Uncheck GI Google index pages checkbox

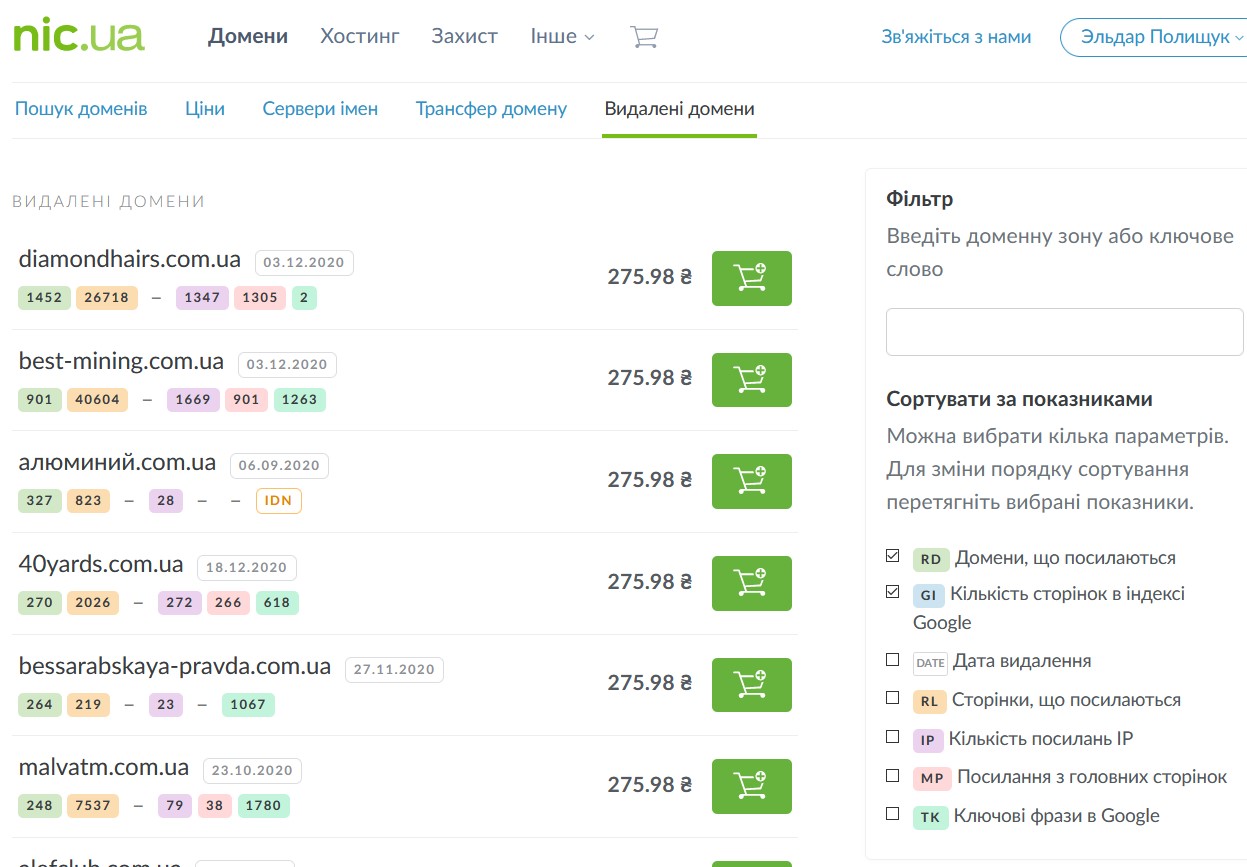893,592
